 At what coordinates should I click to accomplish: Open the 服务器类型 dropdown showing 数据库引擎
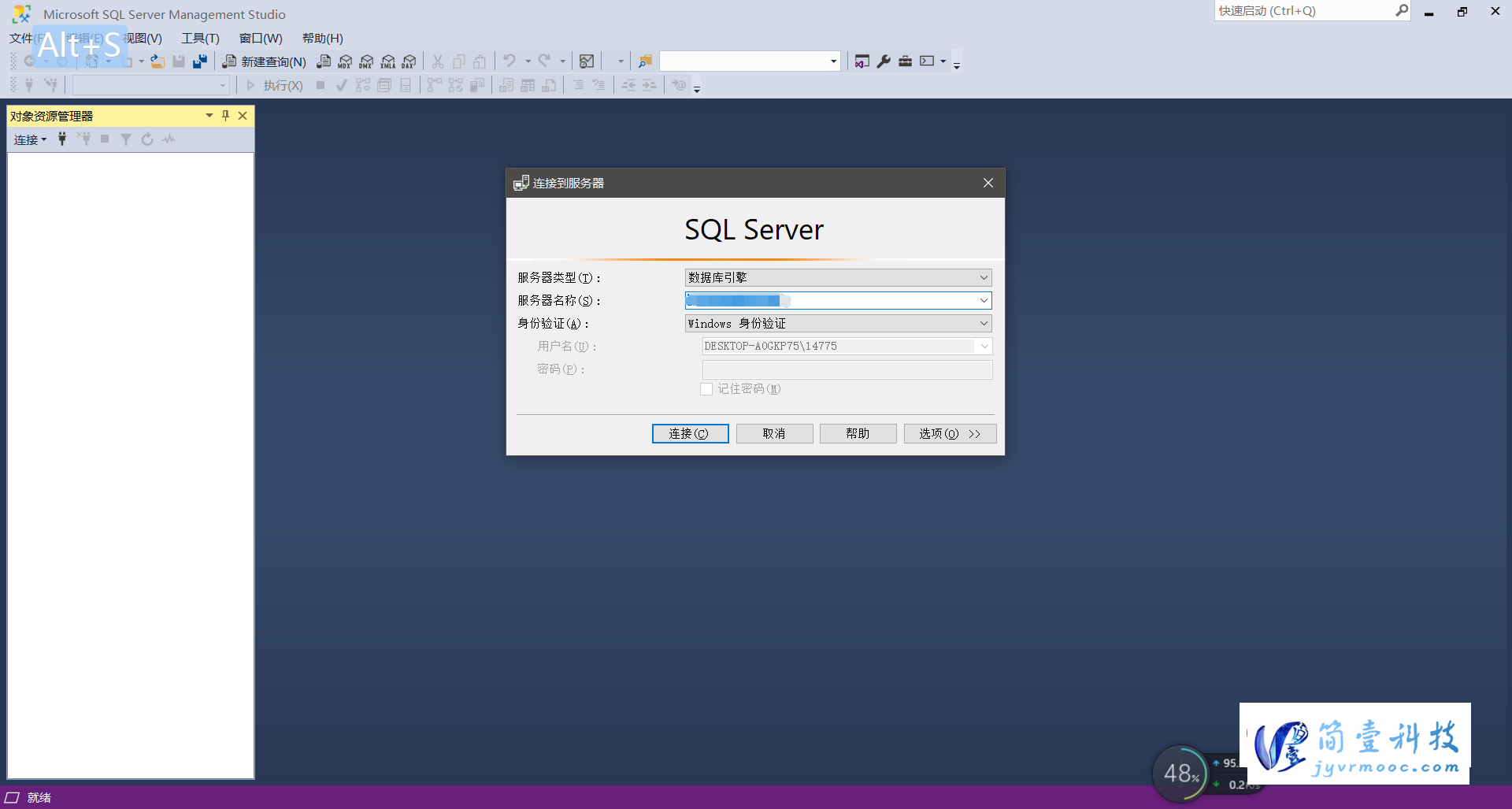click(x=838, y=277)
